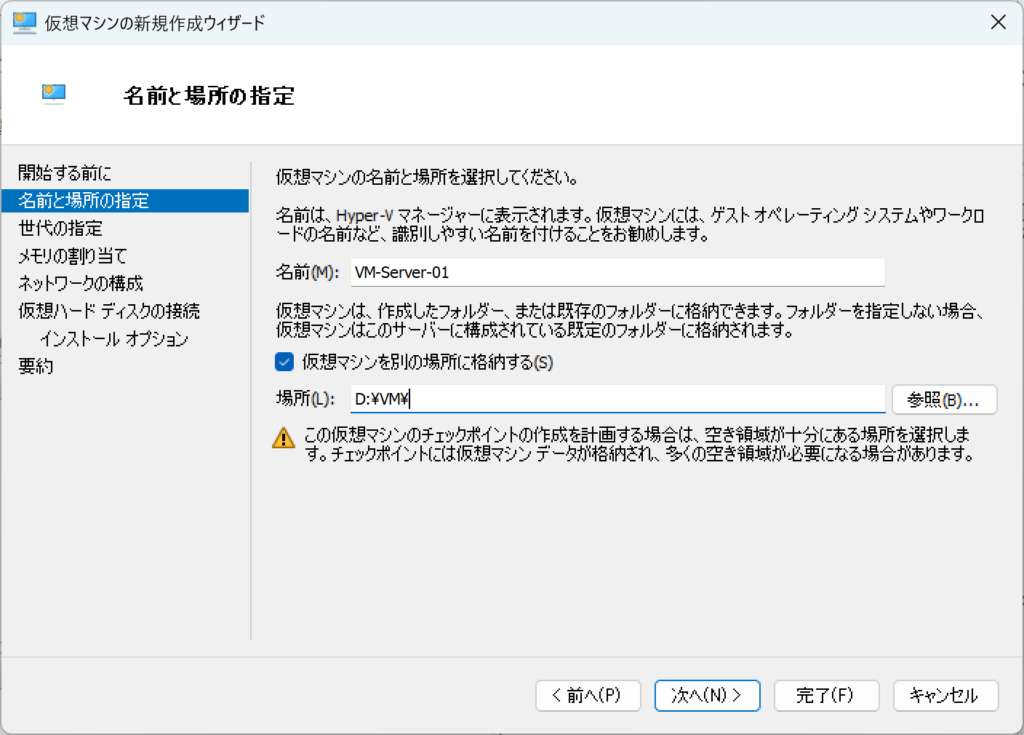The height and width of the screenshot is (735, 1024).
Task: Click the 場所 path input field
Action: click(616, 399)
